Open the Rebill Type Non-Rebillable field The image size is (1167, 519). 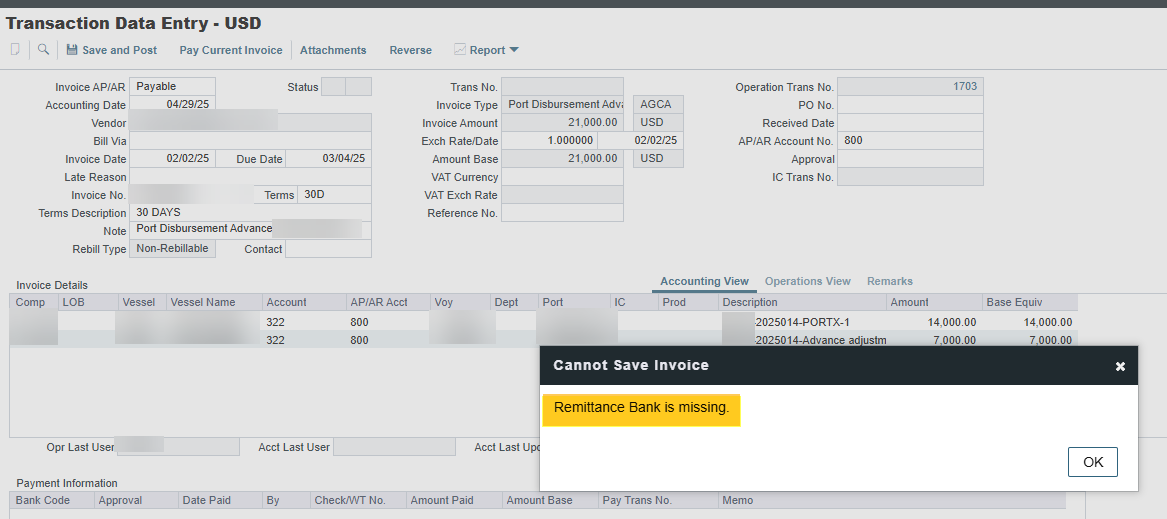click(x=172, y=249)
